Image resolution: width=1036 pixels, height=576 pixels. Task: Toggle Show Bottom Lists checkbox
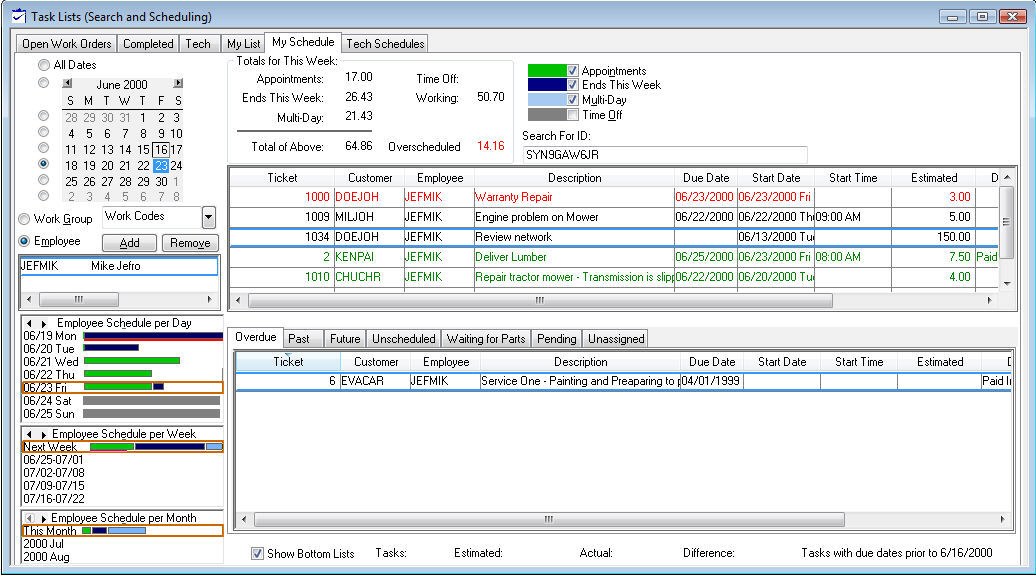point(257,553)
